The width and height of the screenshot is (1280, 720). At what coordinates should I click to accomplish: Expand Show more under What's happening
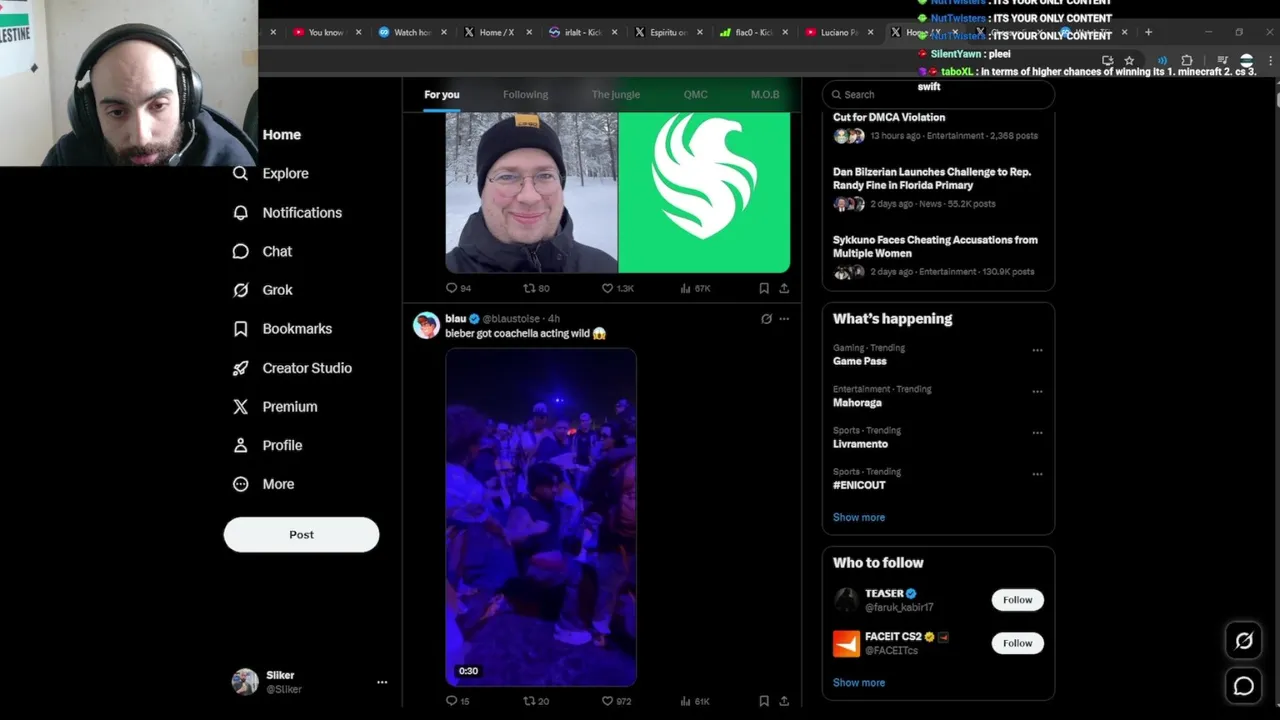click(859, 517)
